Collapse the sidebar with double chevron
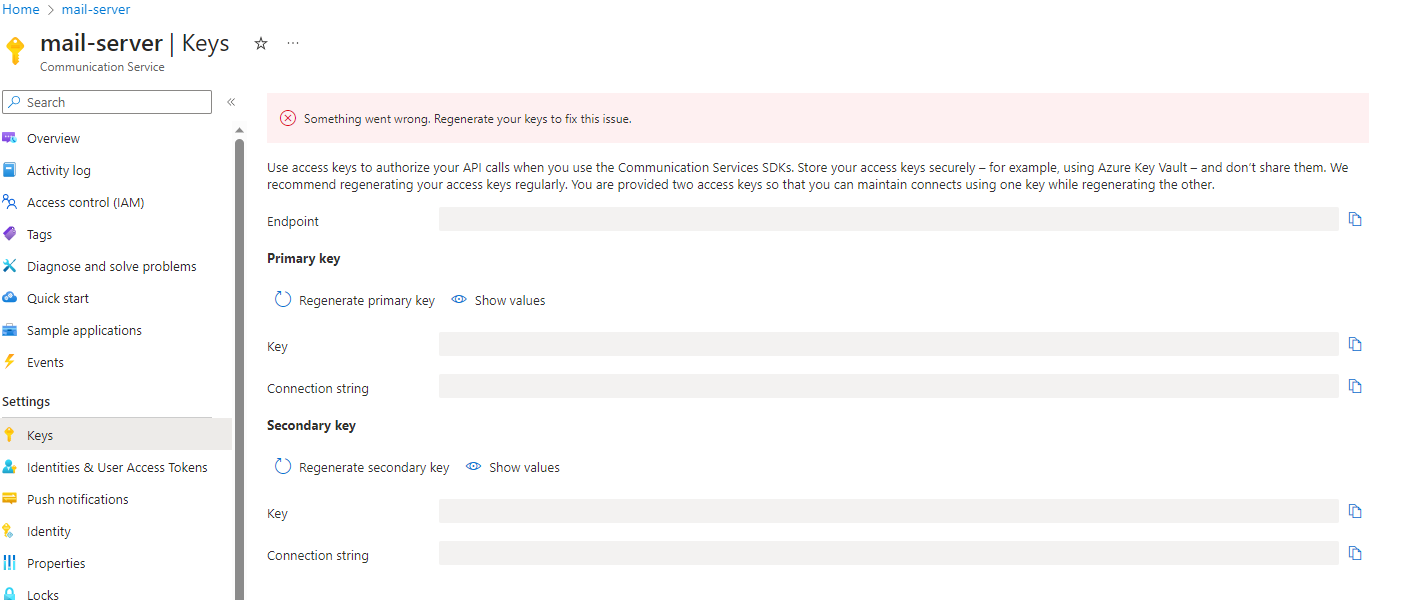The width and height of the screenshot is (1401, 600). coord(231,102)
